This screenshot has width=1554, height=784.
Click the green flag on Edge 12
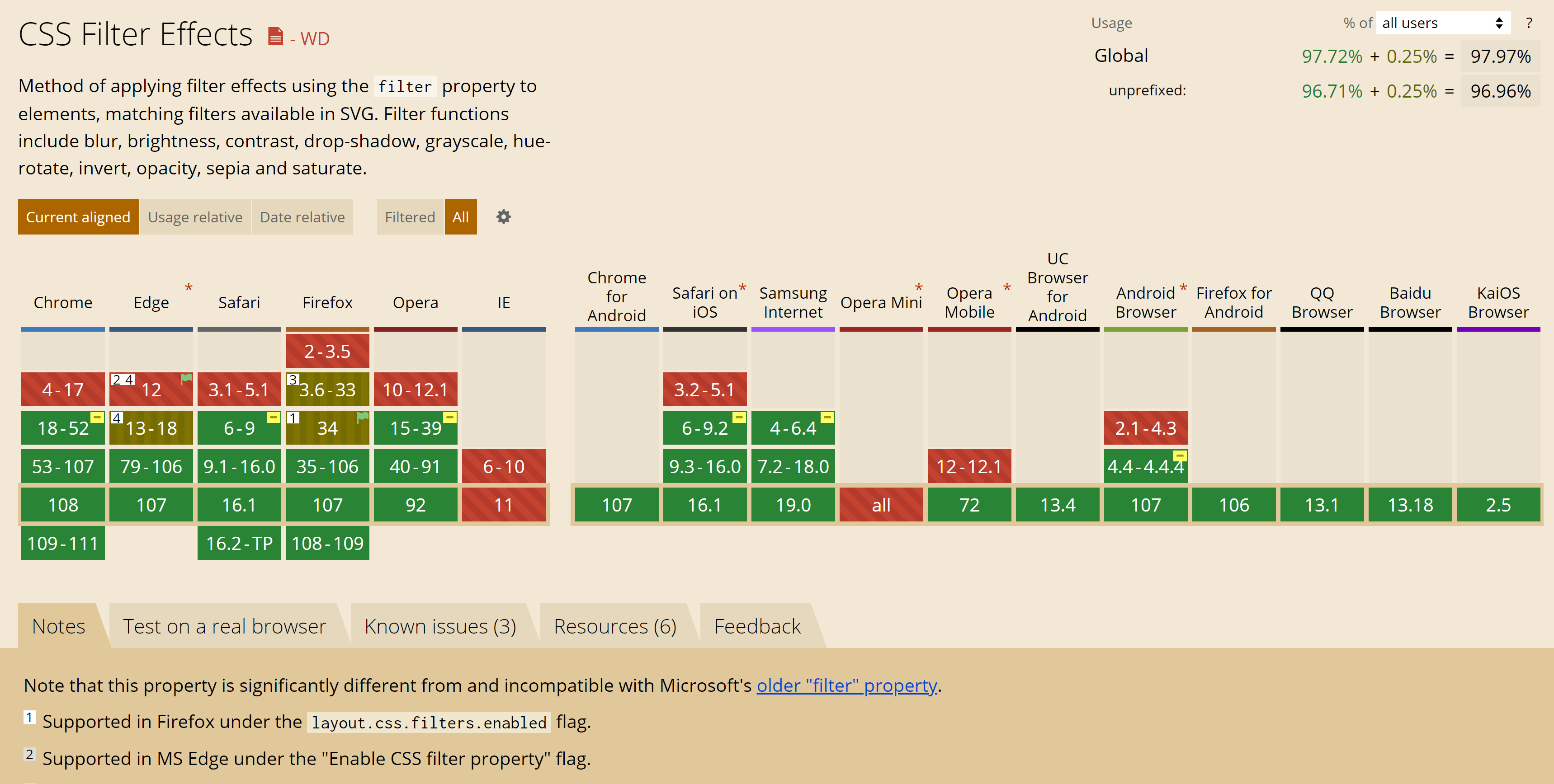(186, 379)
